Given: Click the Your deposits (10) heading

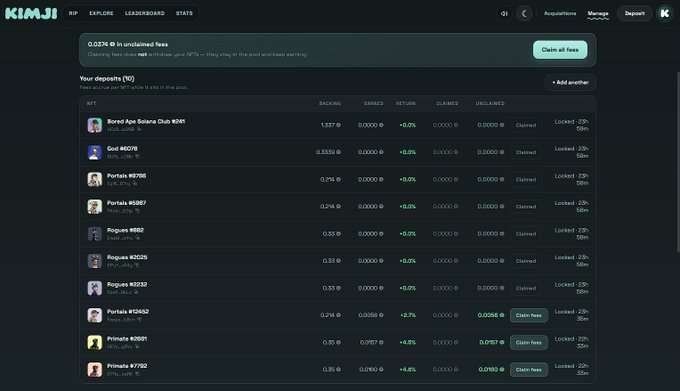Looking at the screenshot, I should click(x=107, y=78).
